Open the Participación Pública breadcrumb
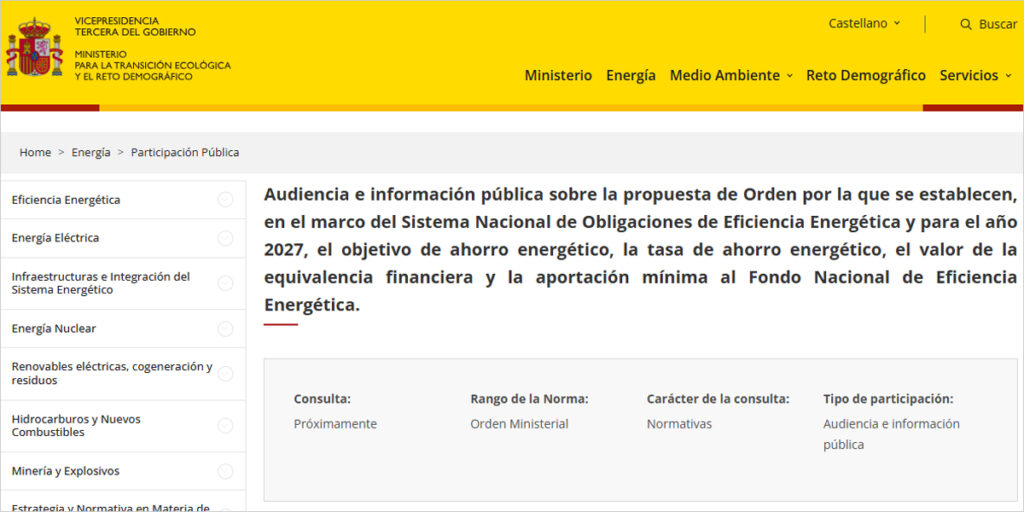 point(185,152)
